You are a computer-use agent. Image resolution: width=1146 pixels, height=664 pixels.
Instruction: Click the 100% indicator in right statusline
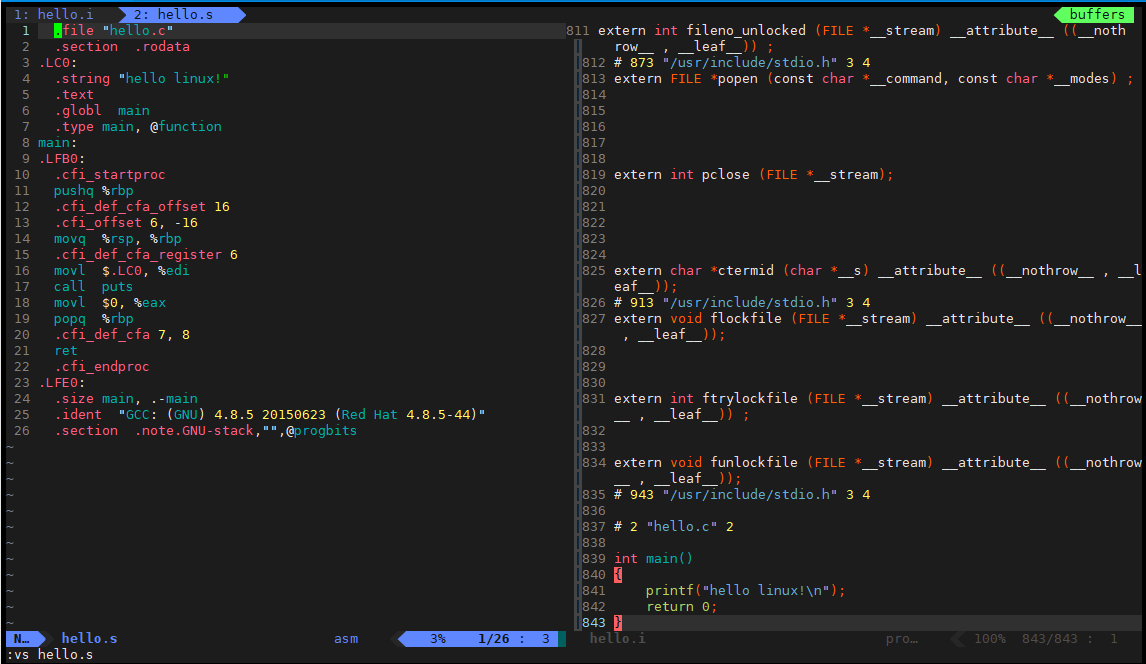[x=990, y=638]
